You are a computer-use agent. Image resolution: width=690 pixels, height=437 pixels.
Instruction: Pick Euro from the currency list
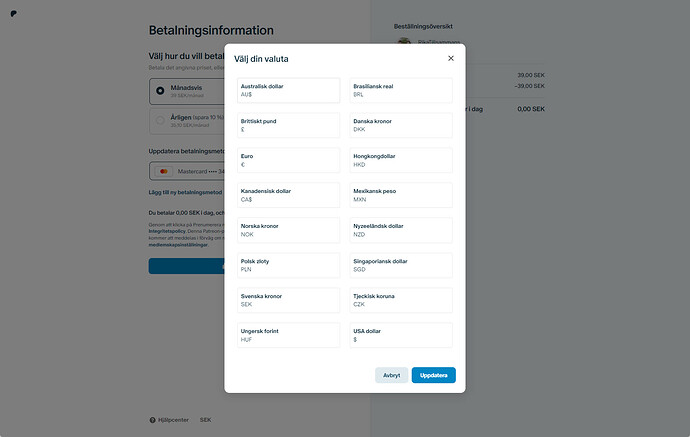click(x=288, y=160)
